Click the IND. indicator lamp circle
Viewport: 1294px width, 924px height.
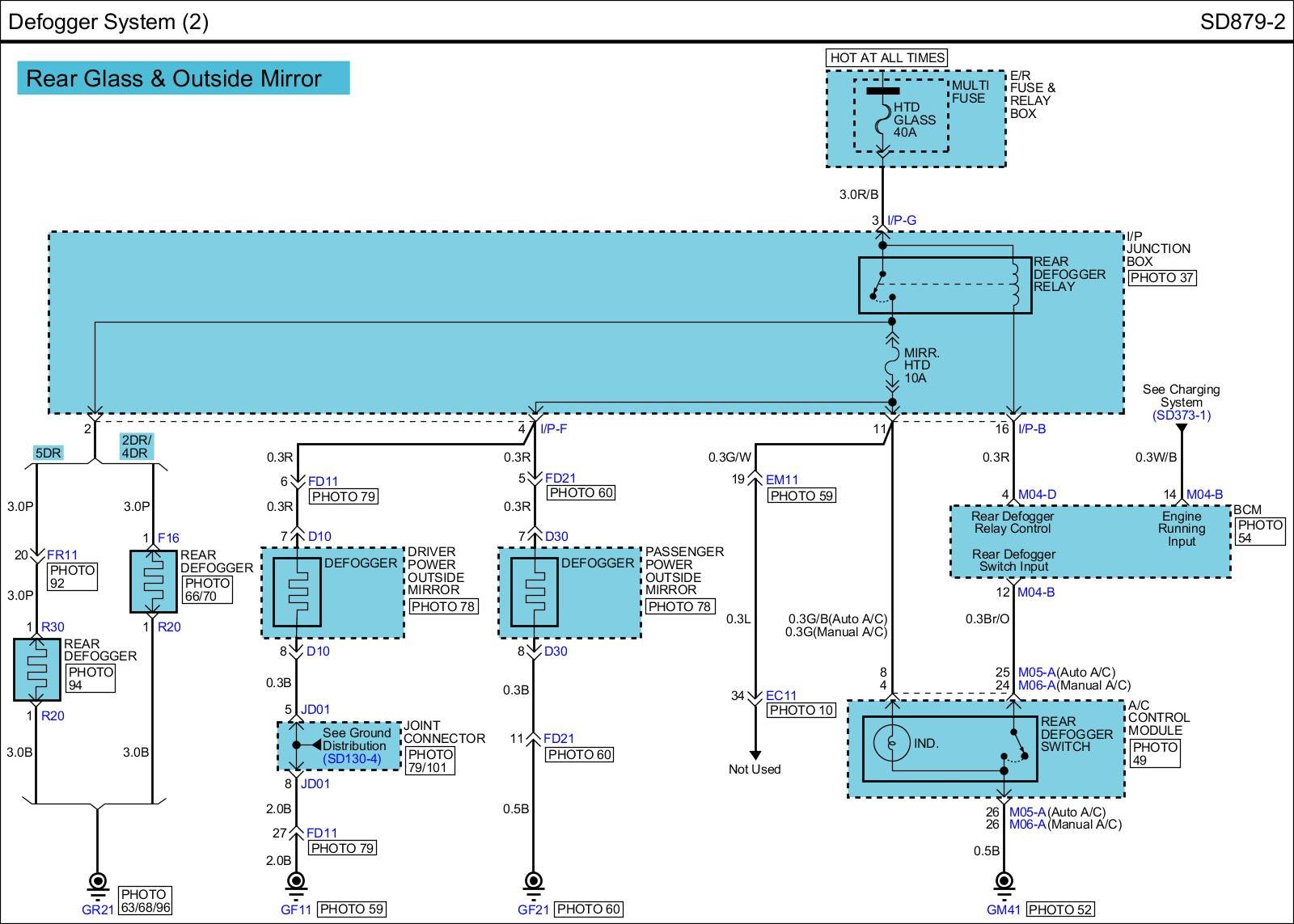892,742
